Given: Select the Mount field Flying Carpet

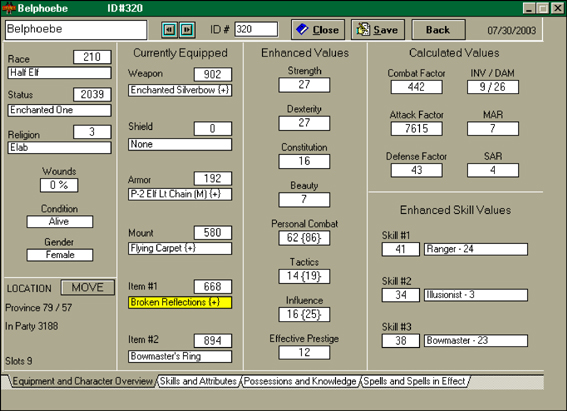Looking at the screenshot, I should pos(180,248).
